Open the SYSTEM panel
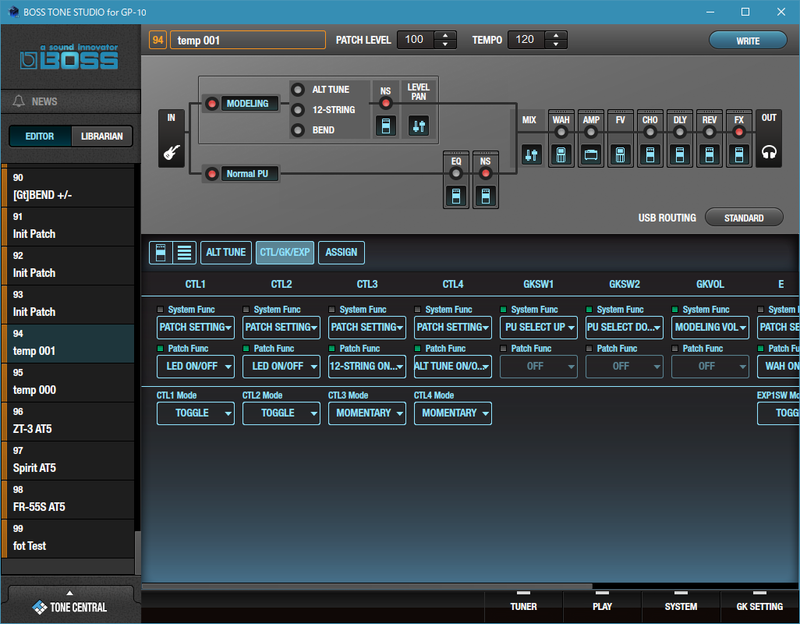800x624 pixels. [x=681, y=604]
